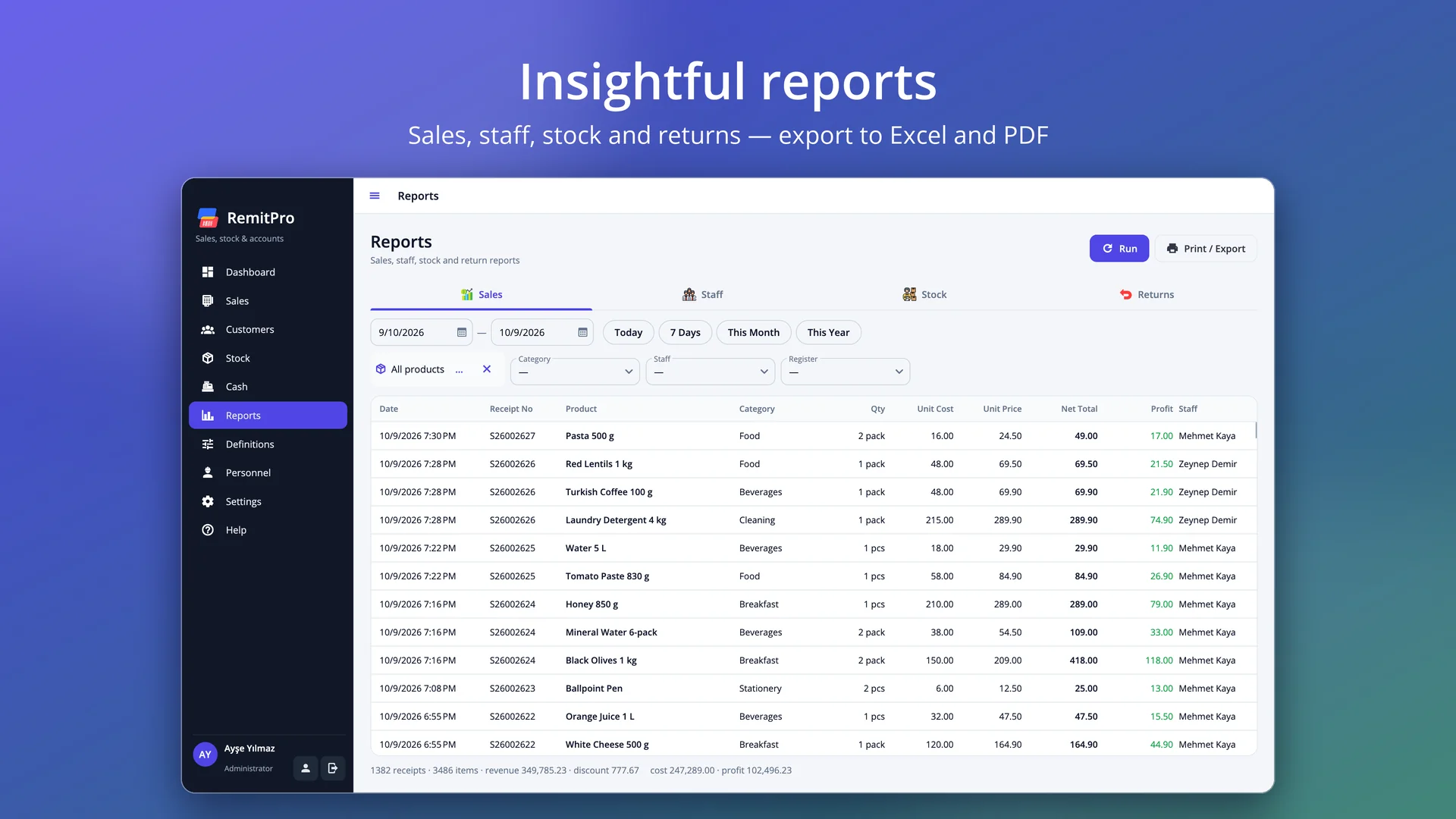
Task: Clear the All products filter
Action: pos(487,369)
